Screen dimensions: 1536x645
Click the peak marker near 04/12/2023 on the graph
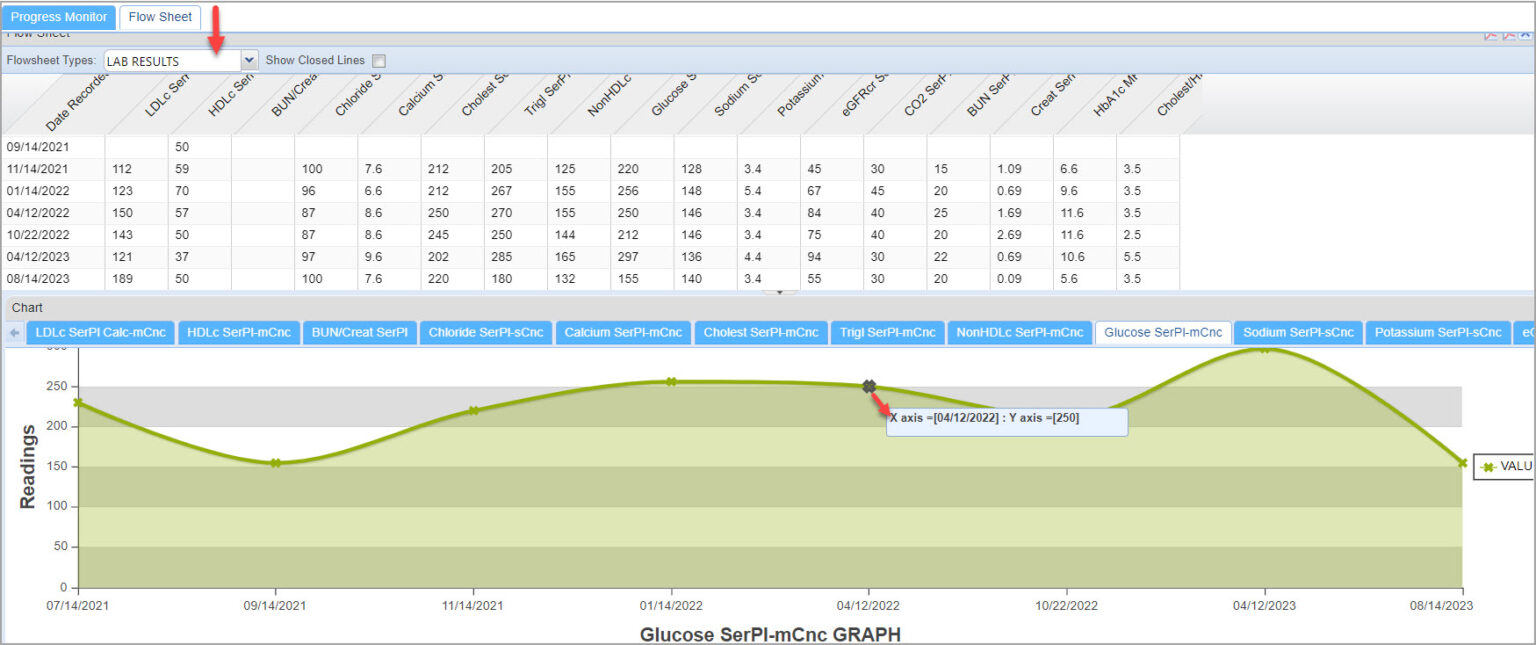tap(1263, 352)
